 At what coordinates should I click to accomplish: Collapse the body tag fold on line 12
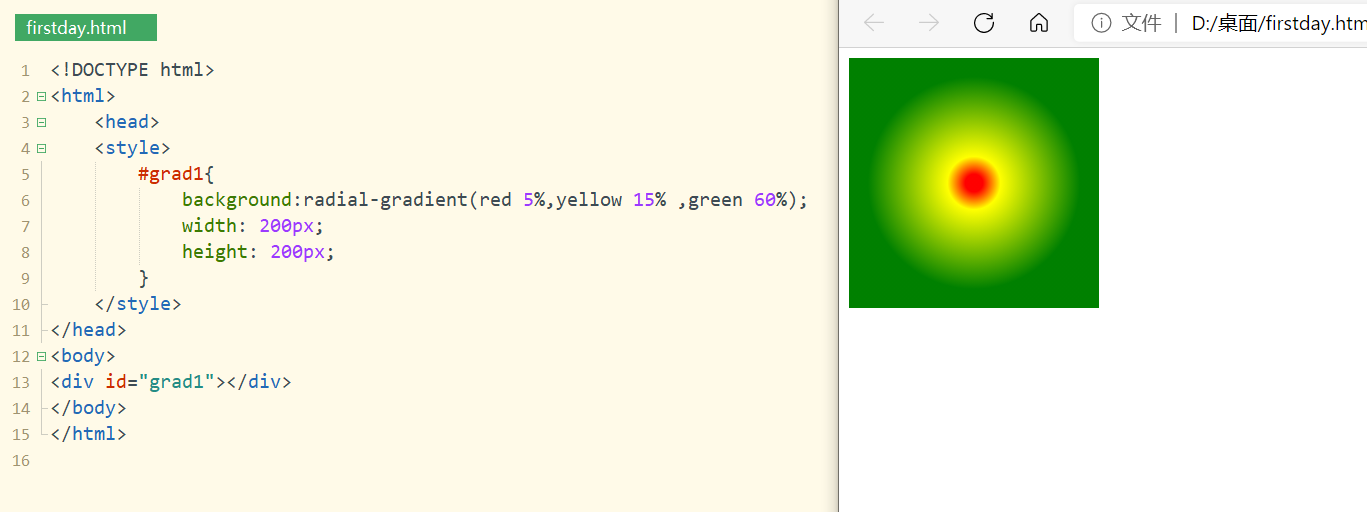(41, 357)
